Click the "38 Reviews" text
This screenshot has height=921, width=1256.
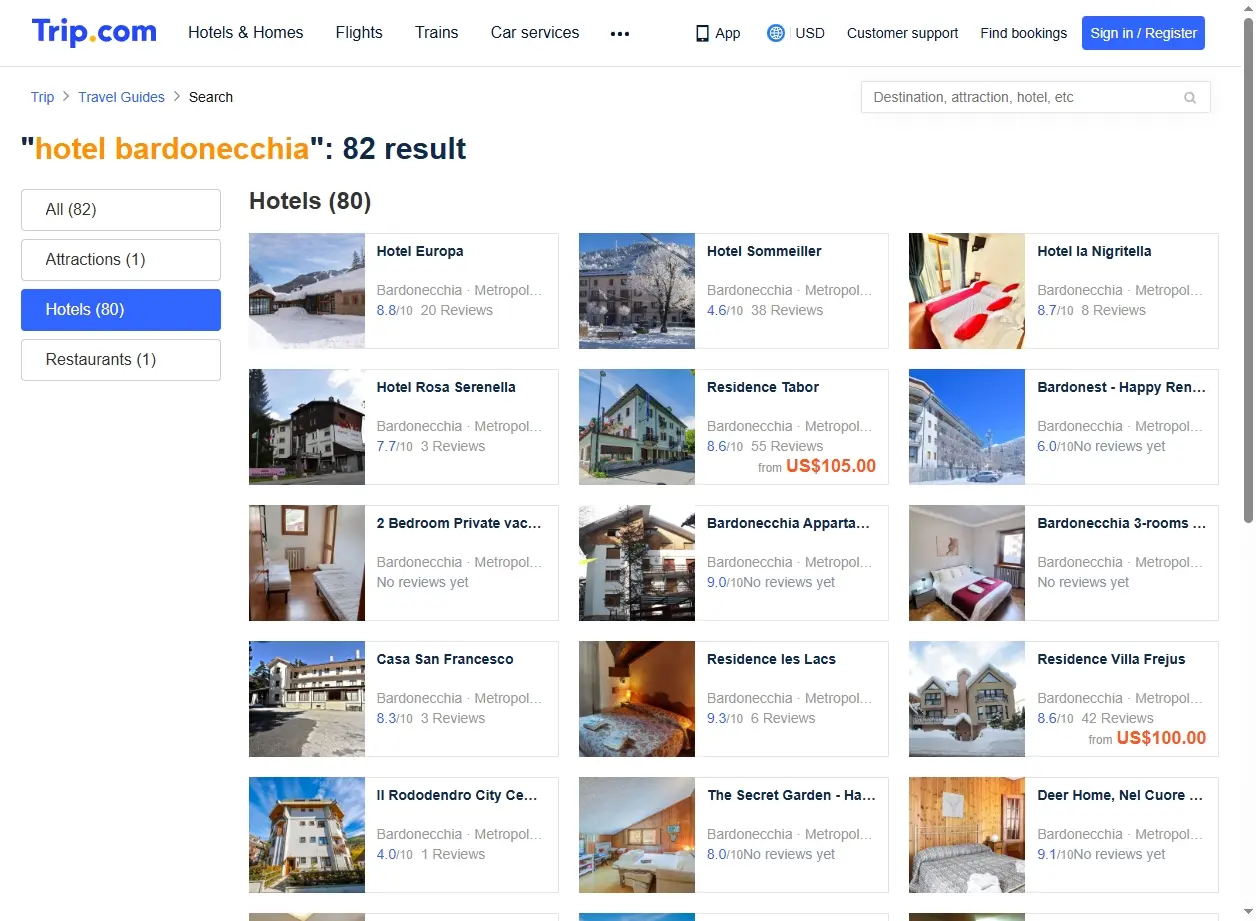click(x=787, y=310)
